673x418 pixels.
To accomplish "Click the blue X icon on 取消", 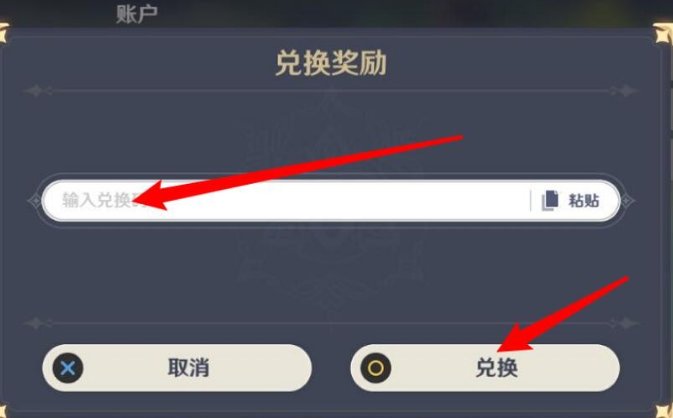I will 68,368.
